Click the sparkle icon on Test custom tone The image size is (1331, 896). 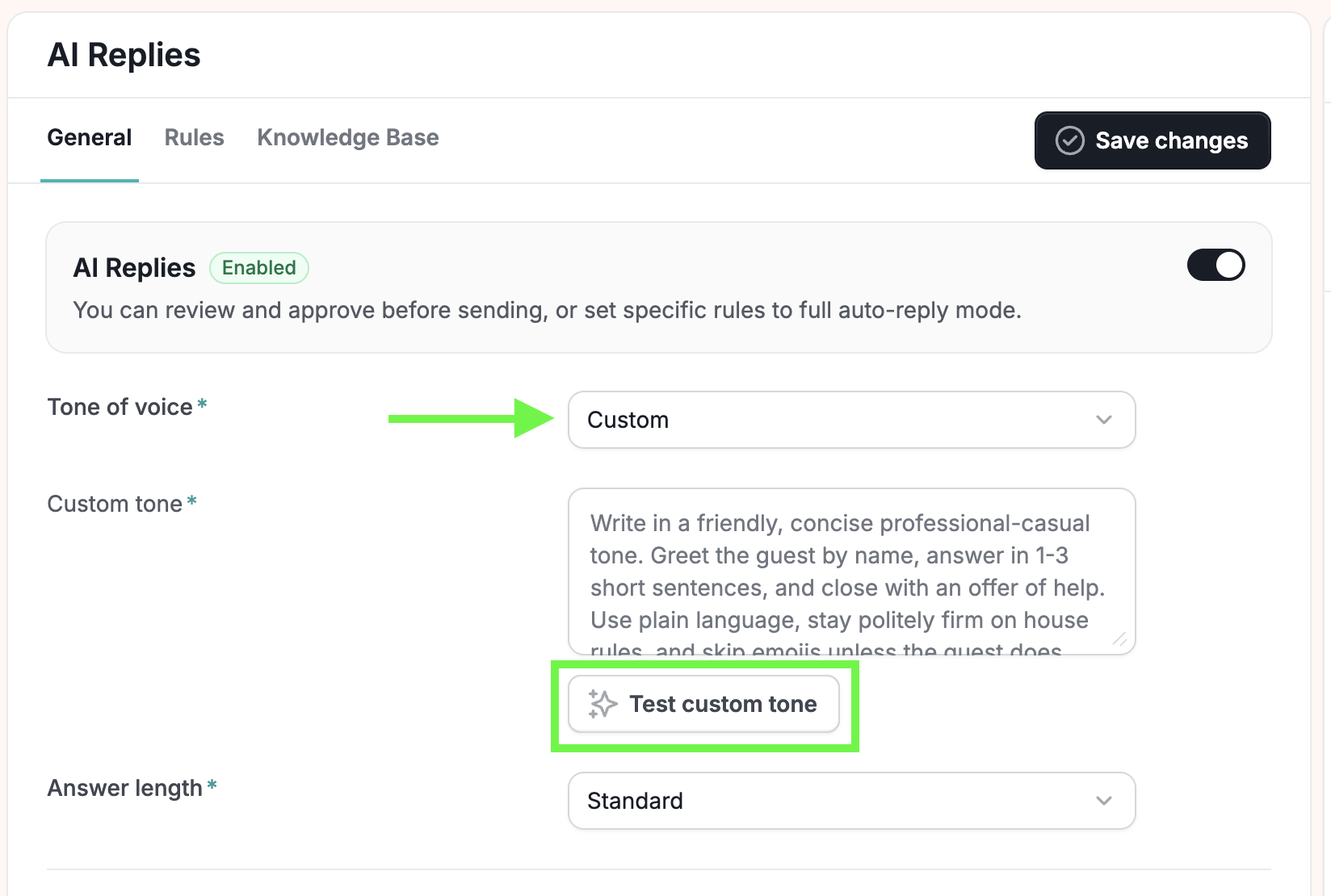tap(603, 704)
